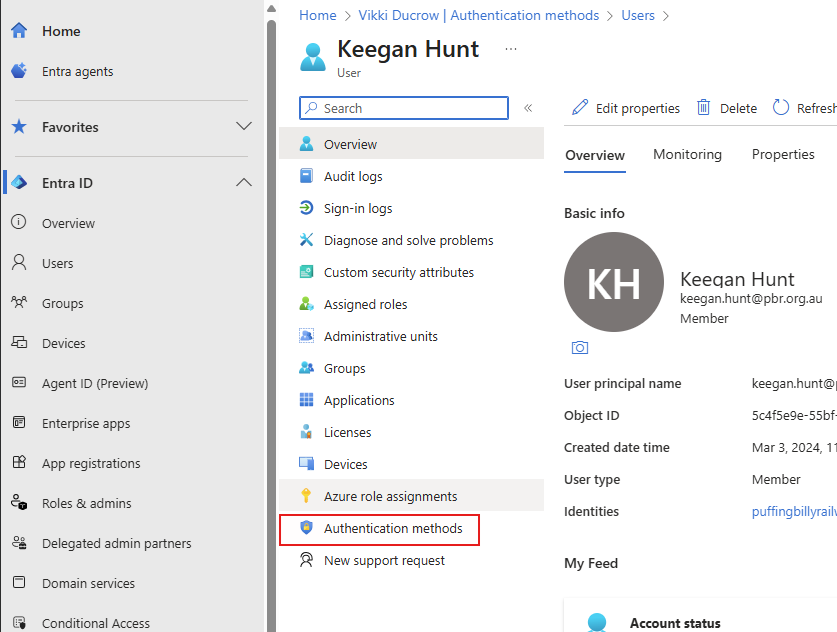Viewport: 837px width, 632px height.
Task: Switch to the Monitoring tab
Action: (x=687, y=154)
